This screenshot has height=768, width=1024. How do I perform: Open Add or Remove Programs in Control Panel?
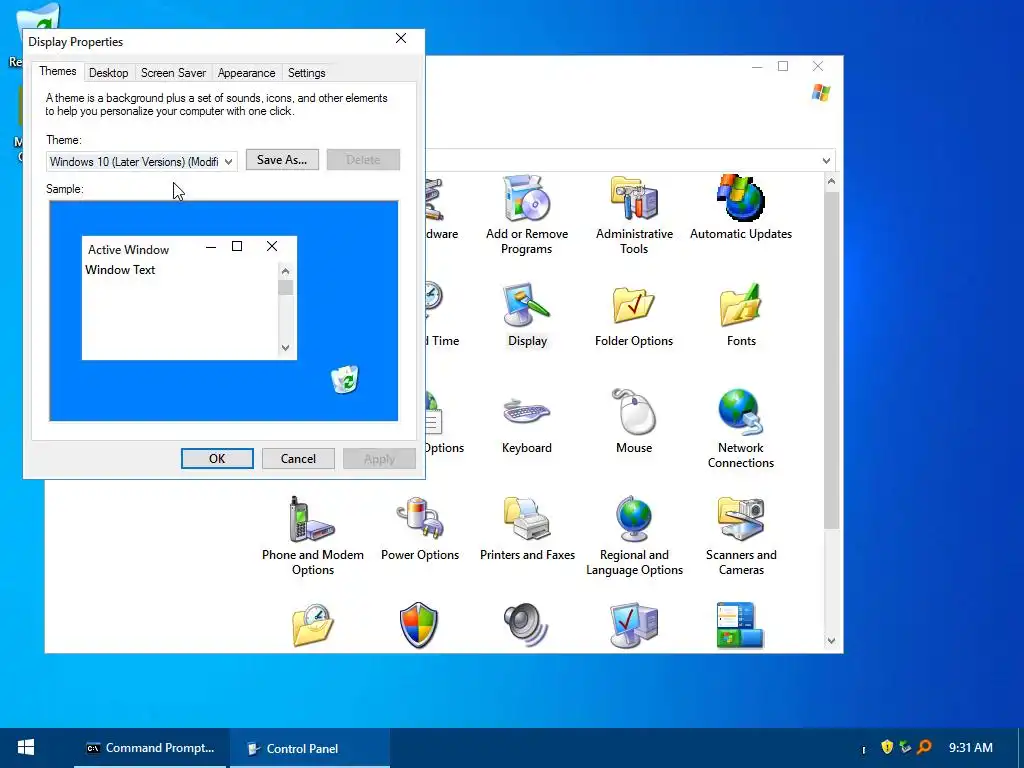click(x=526, y=216)
